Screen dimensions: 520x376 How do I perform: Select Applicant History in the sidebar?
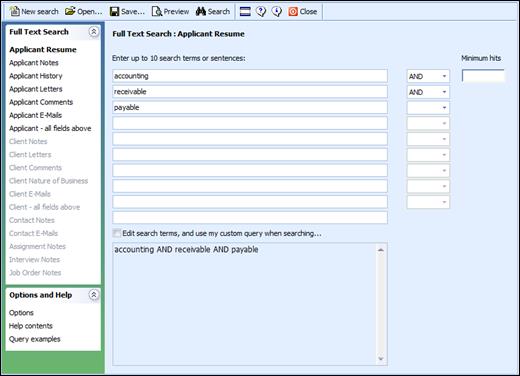coord(36,76)
